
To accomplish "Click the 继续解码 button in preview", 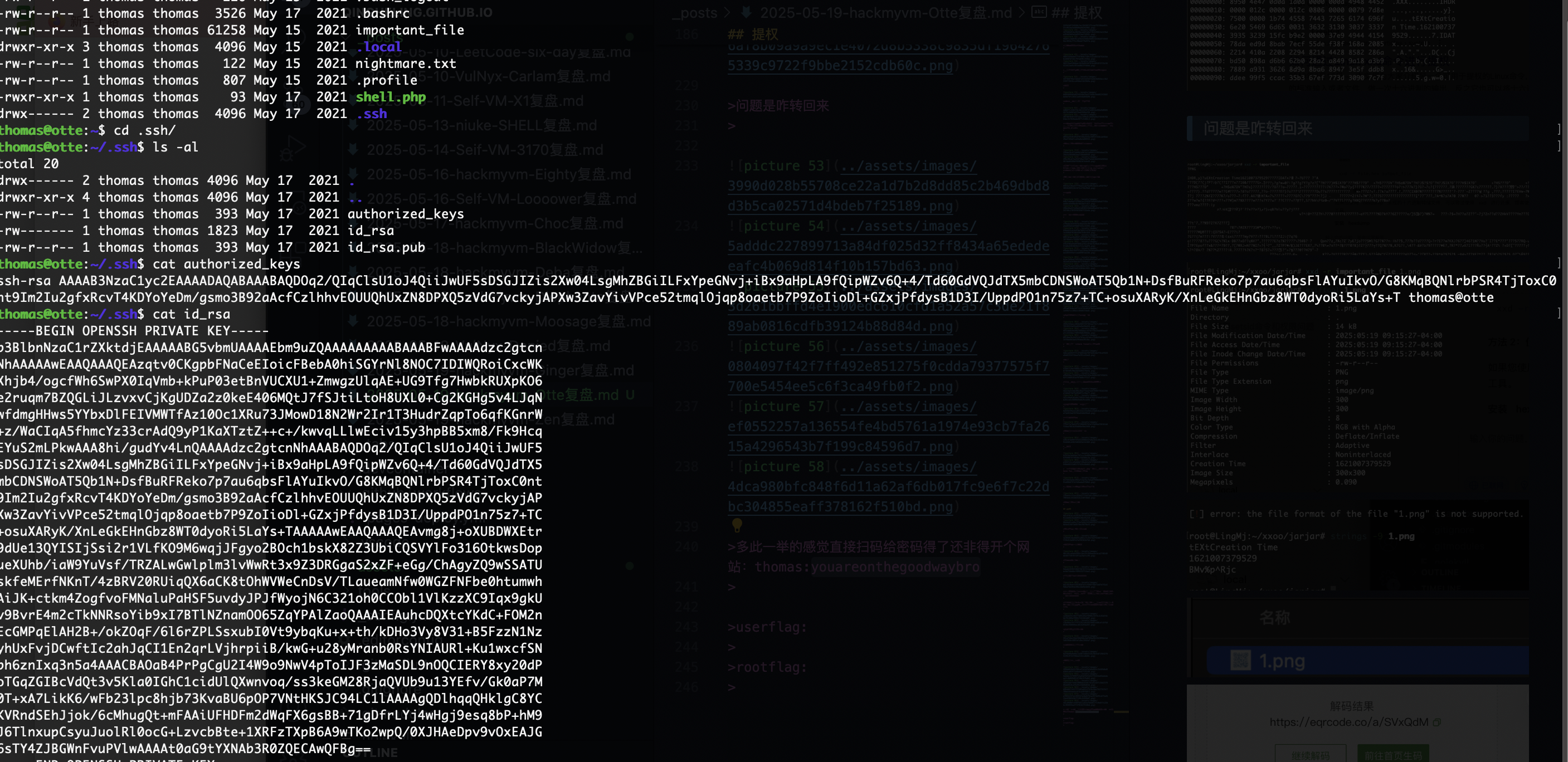I will click(x=1311, y=755).
